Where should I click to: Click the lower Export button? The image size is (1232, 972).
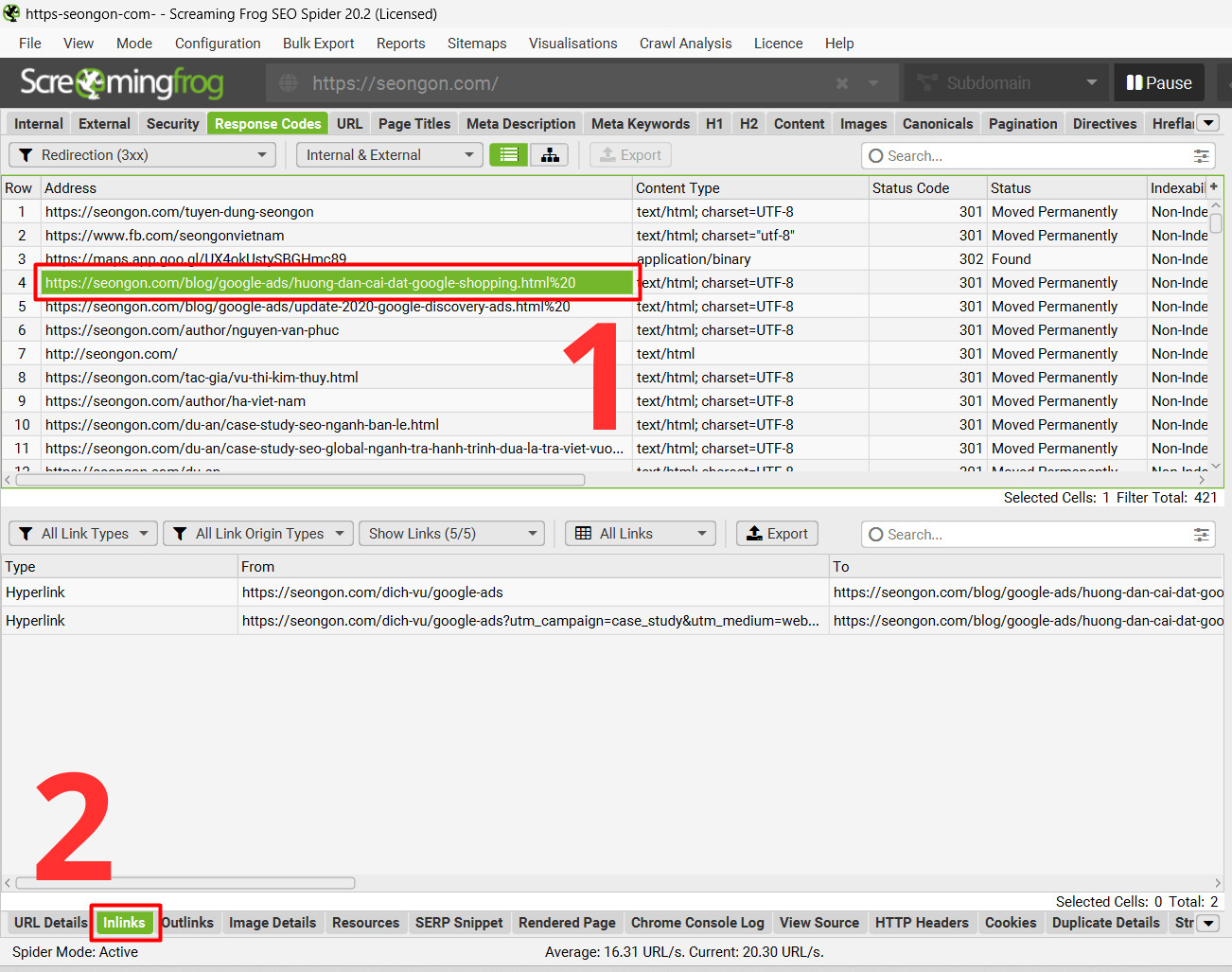point(777,534)
